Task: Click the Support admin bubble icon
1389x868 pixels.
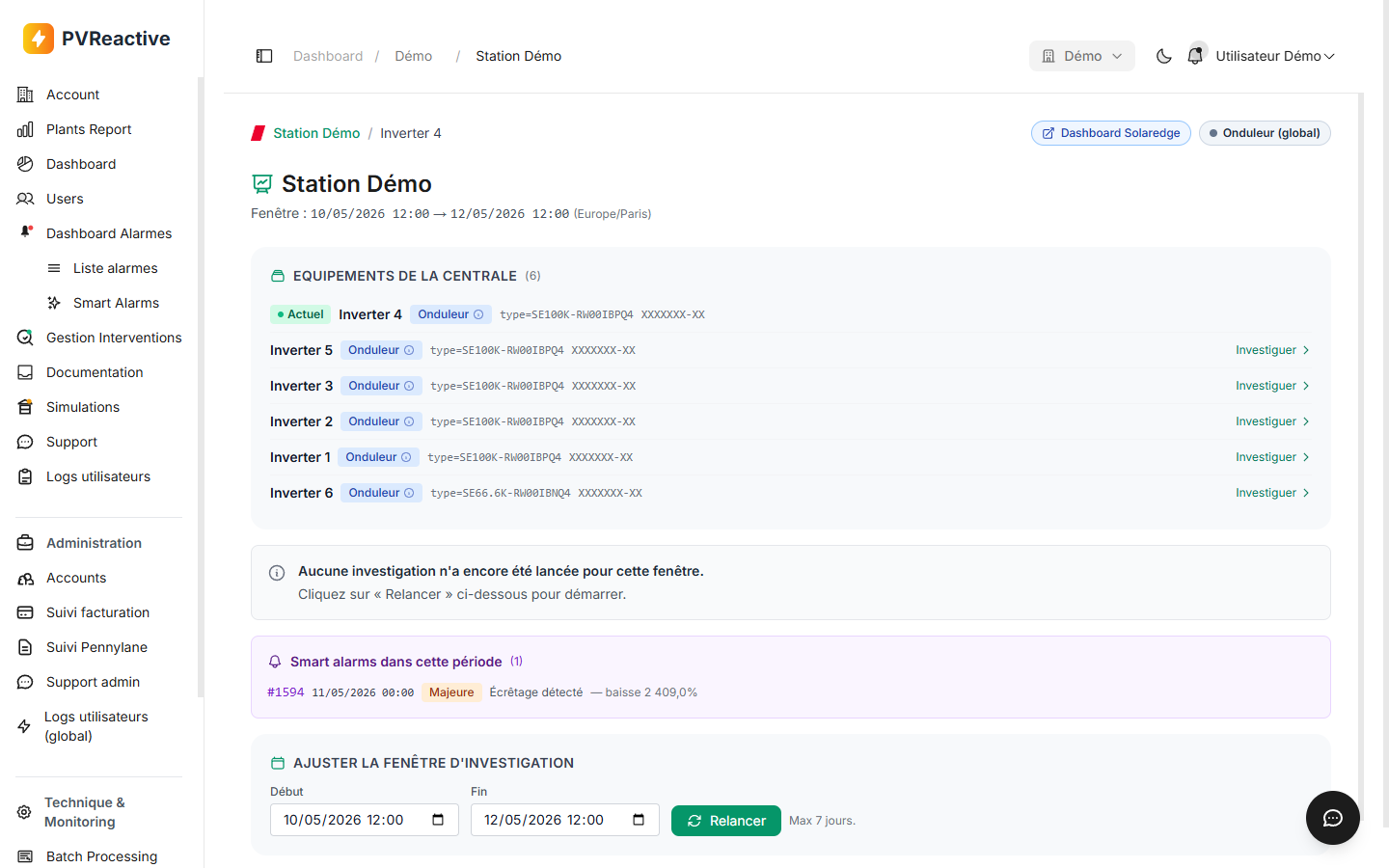Action: [x=25, y=682]
